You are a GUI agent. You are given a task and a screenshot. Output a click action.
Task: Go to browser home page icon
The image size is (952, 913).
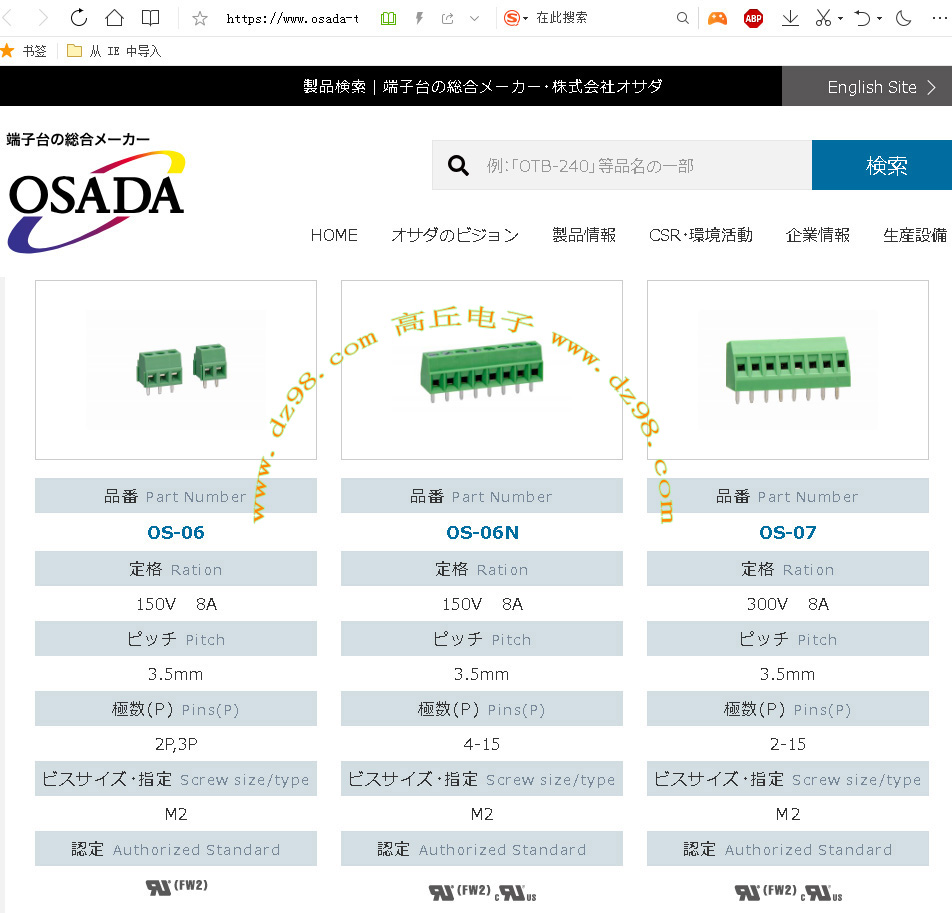click(x=114, y=18)
